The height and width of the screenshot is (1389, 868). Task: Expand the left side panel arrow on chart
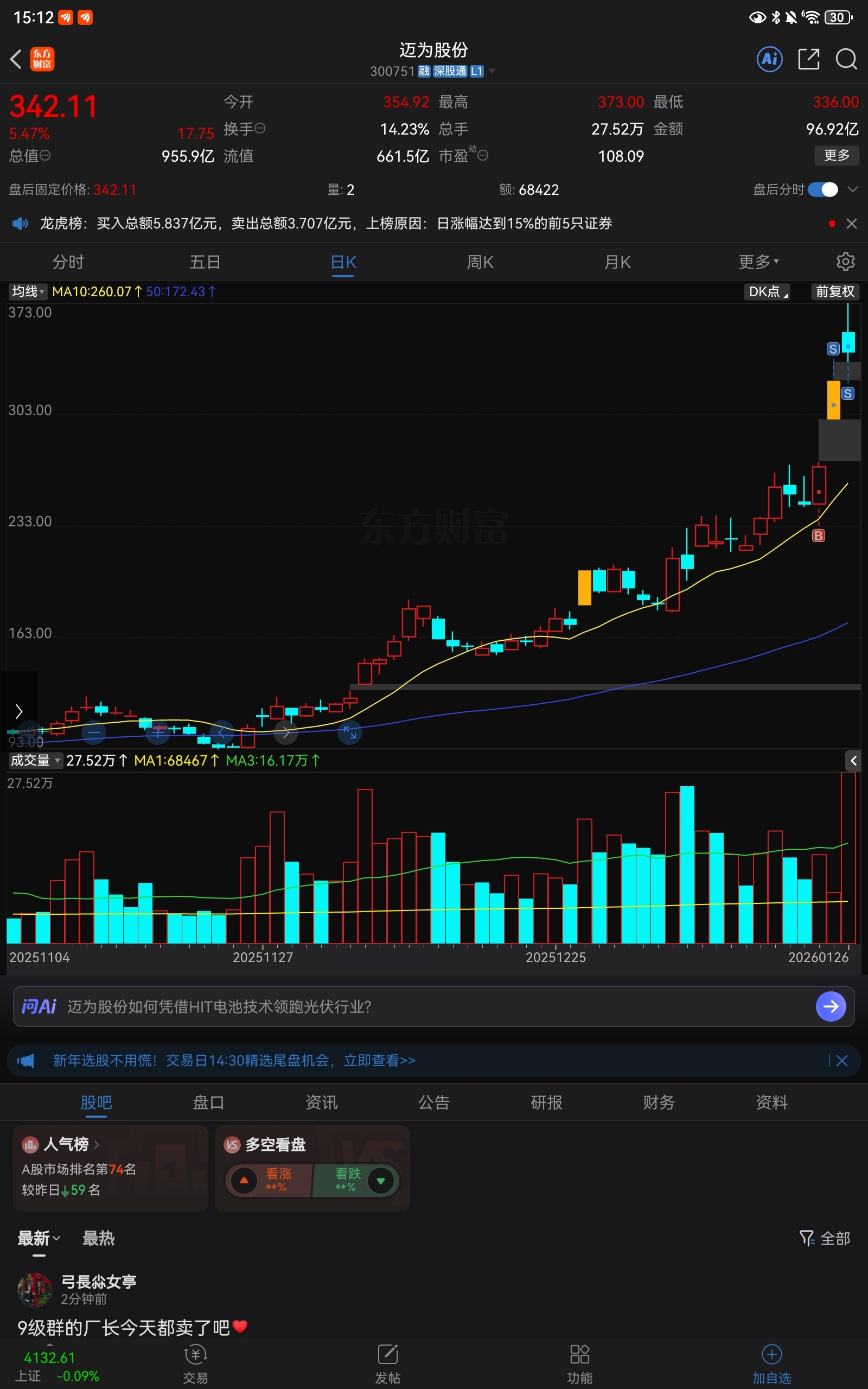point(18,712)
